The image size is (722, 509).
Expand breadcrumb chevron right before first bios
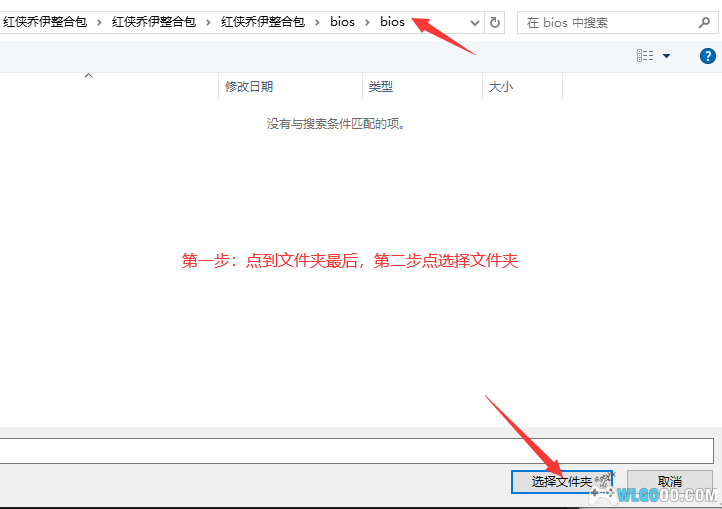317,22
